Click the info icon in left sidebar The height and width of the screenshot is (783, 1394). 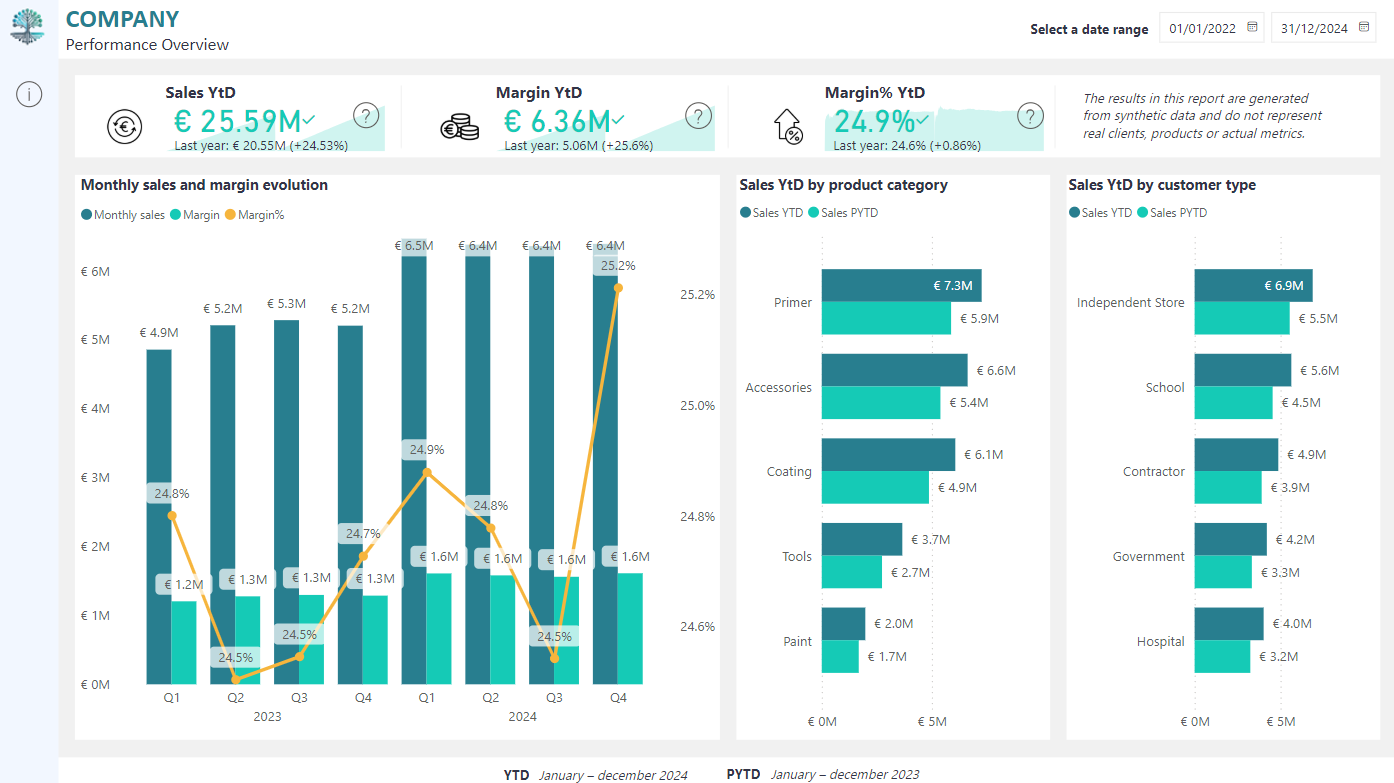pos(29,95)
